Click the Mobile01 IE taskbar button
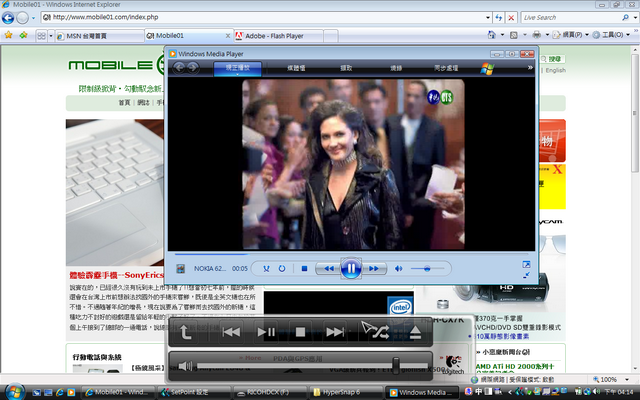The width and height of the screenshot is (640, 400). 118,392
